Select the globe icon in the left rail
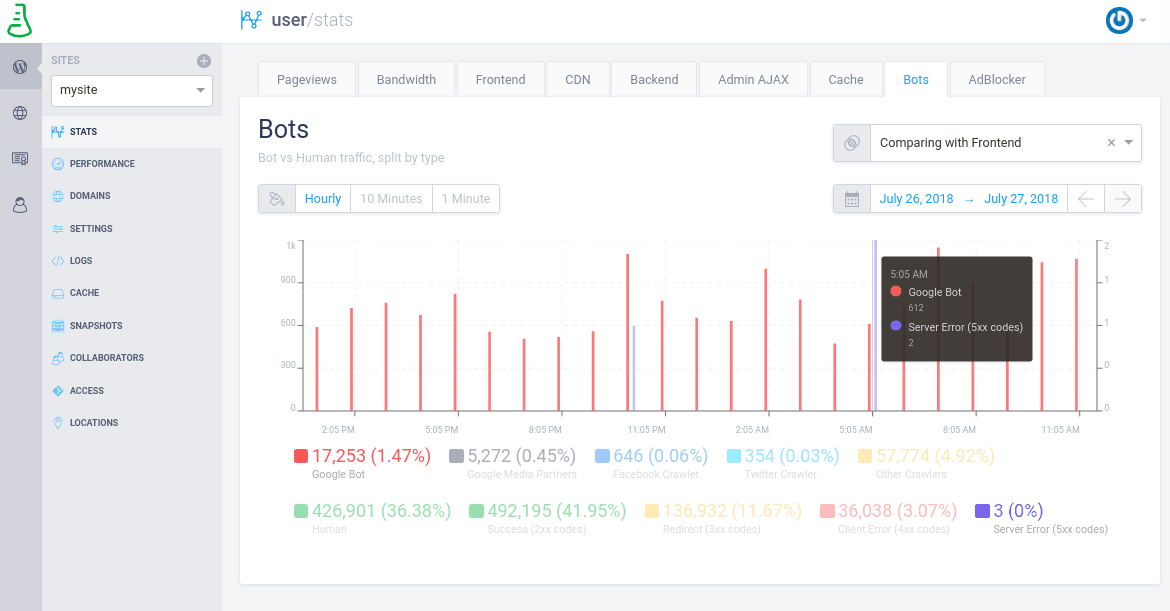 (20, 113)
